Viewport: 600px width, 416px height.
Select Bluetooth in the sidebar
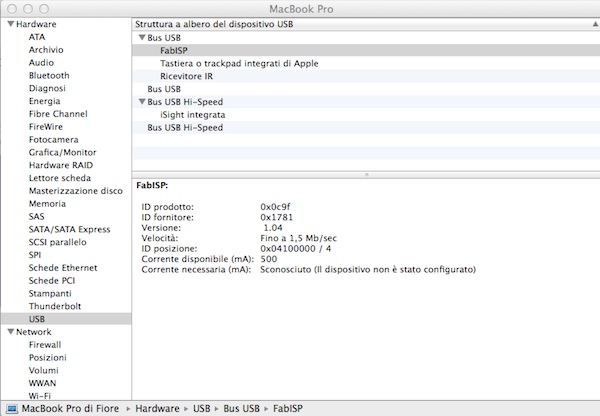(x=49, y=75)
